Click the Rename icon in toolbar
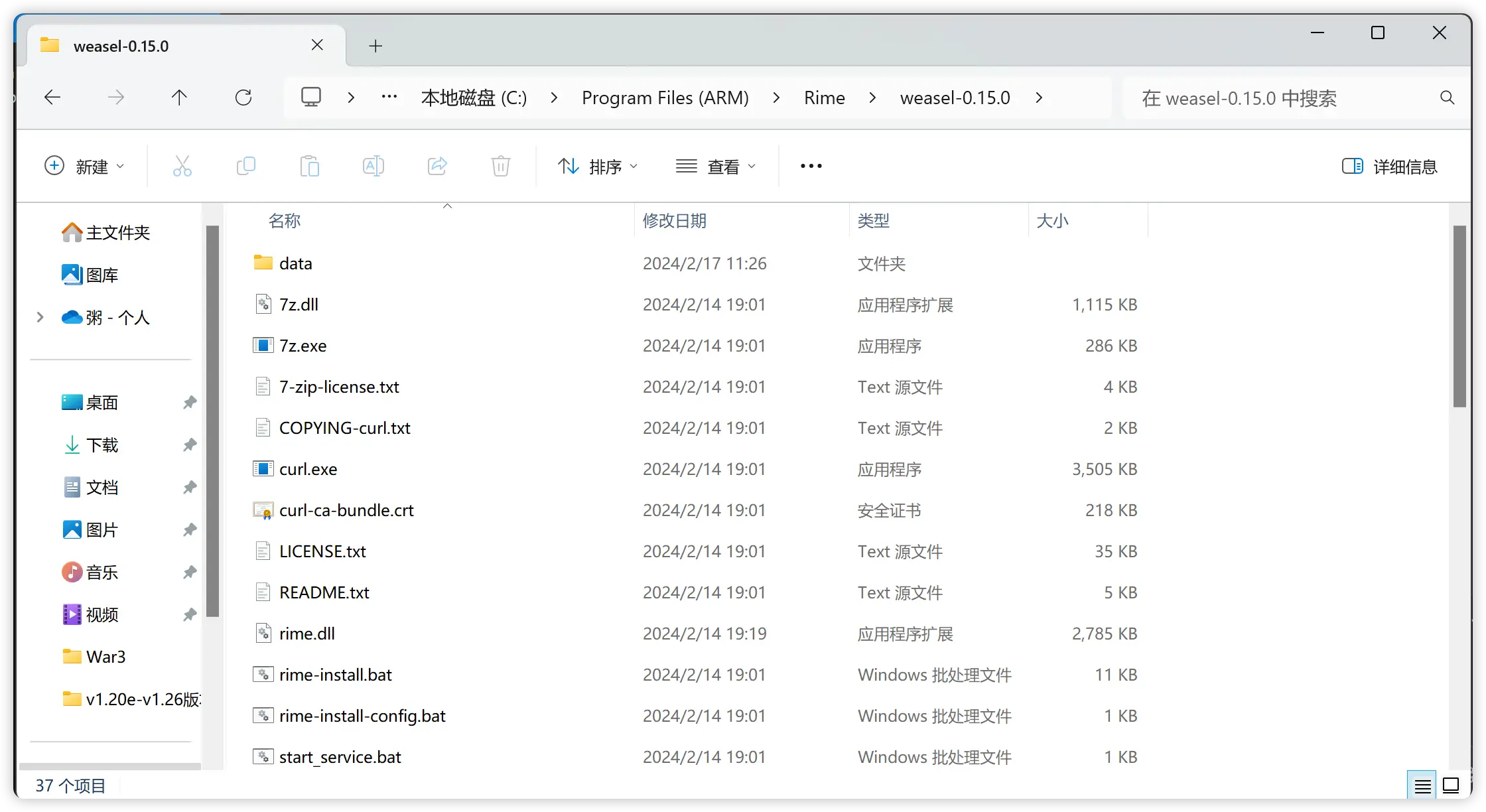Screen dimensions: 1486x812 [x=373, y=166]
